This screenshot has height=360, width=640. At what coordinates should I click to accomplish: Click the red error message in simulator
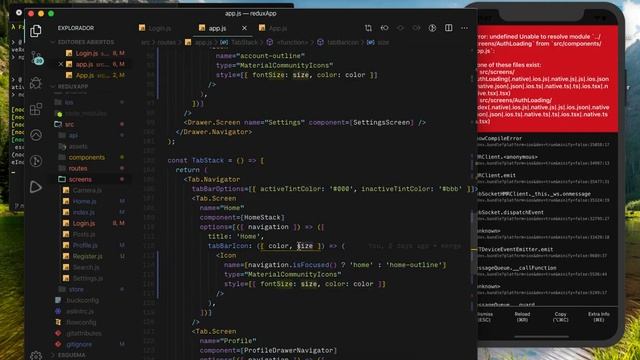click(547, 79)
